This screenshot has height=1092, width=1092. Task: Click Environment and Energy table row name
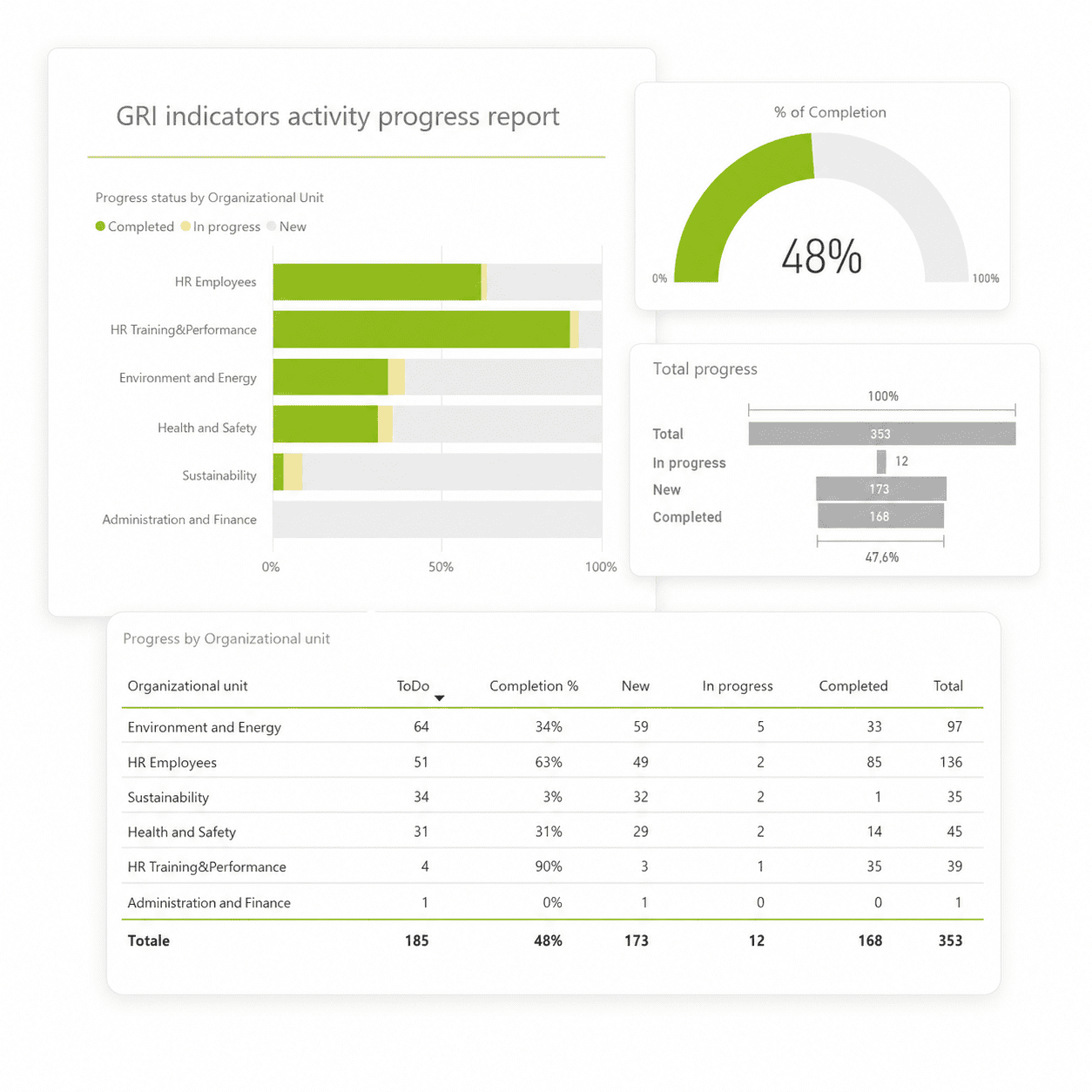[x=204, y=727]
